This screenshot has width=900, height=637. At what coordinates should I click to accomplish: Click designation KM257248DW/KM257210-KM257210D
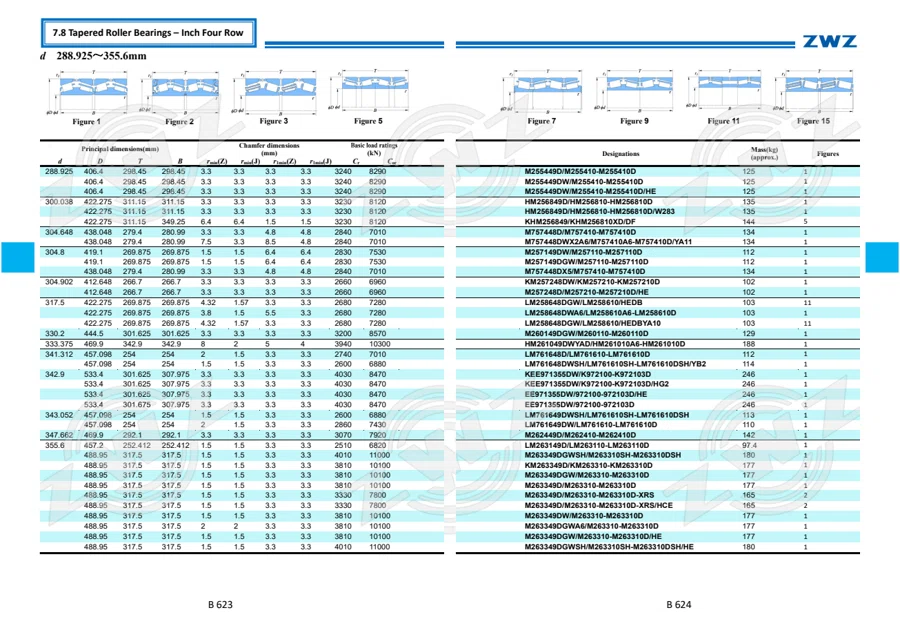592,282
